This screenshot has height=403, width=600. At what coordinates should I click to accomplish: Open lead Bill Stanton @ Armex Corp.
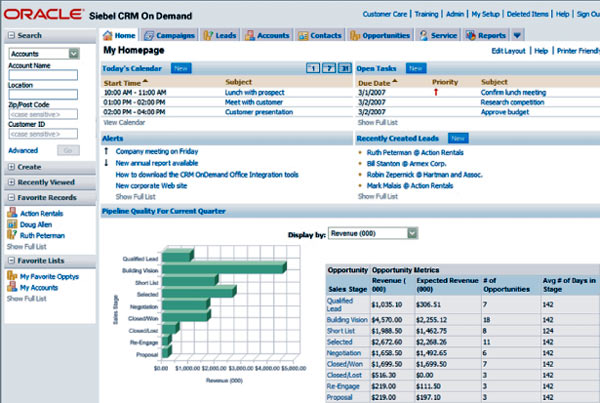click(x=406, y=163)
